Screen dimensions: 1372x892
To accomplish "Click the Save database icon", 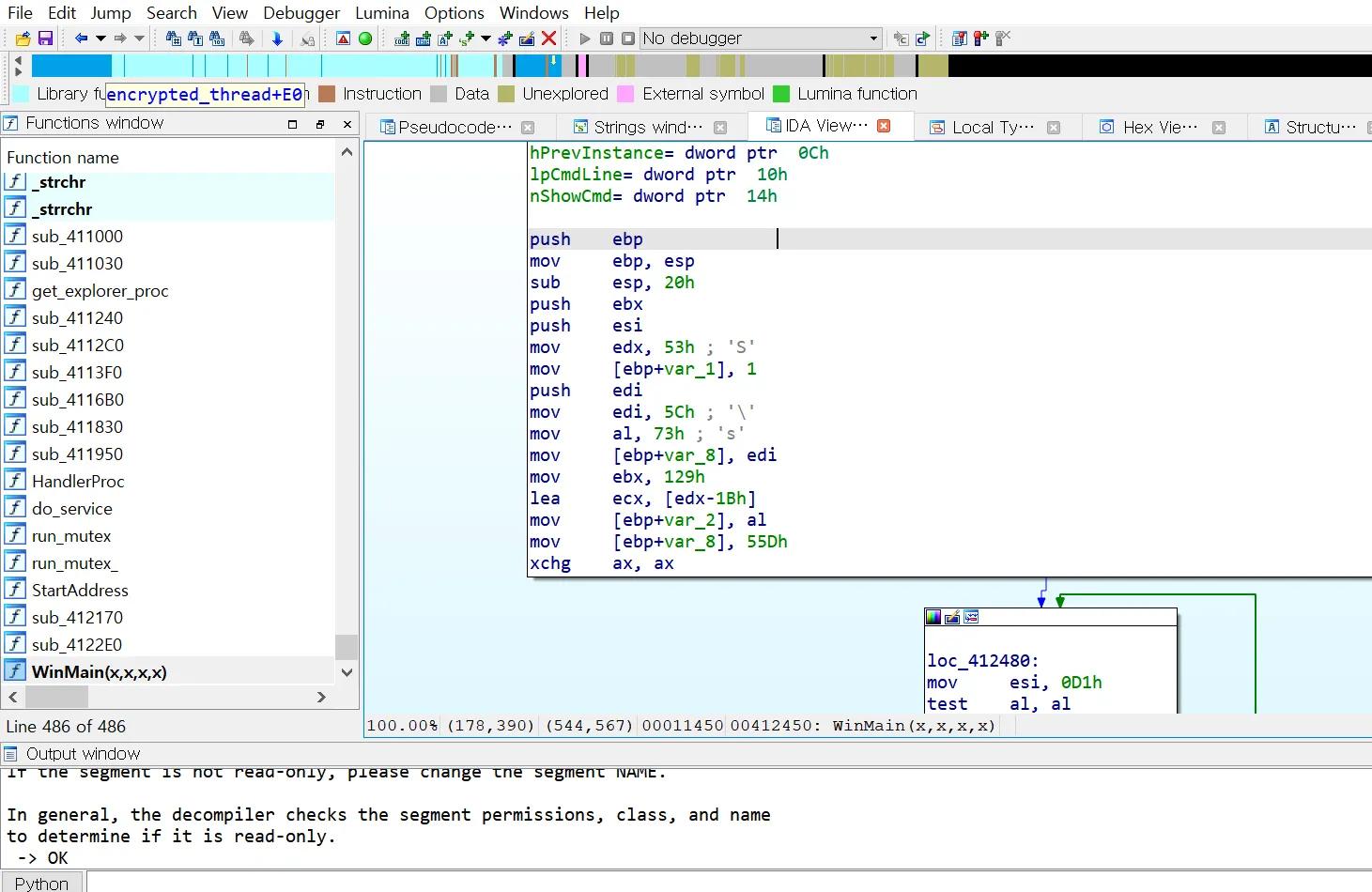I will [x=45, y=38].
